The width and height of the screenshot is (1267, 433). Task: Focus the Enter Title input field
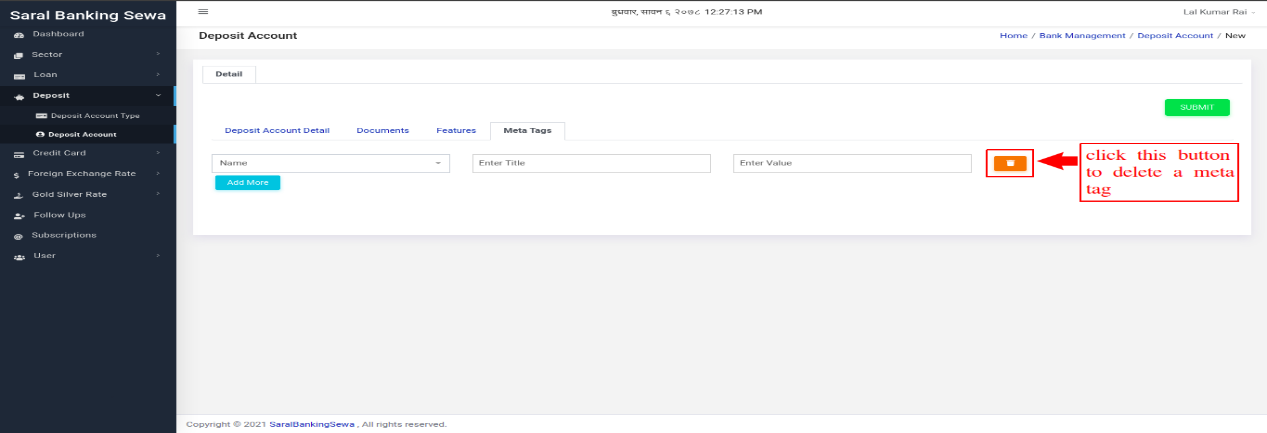[x=591, y=163]
